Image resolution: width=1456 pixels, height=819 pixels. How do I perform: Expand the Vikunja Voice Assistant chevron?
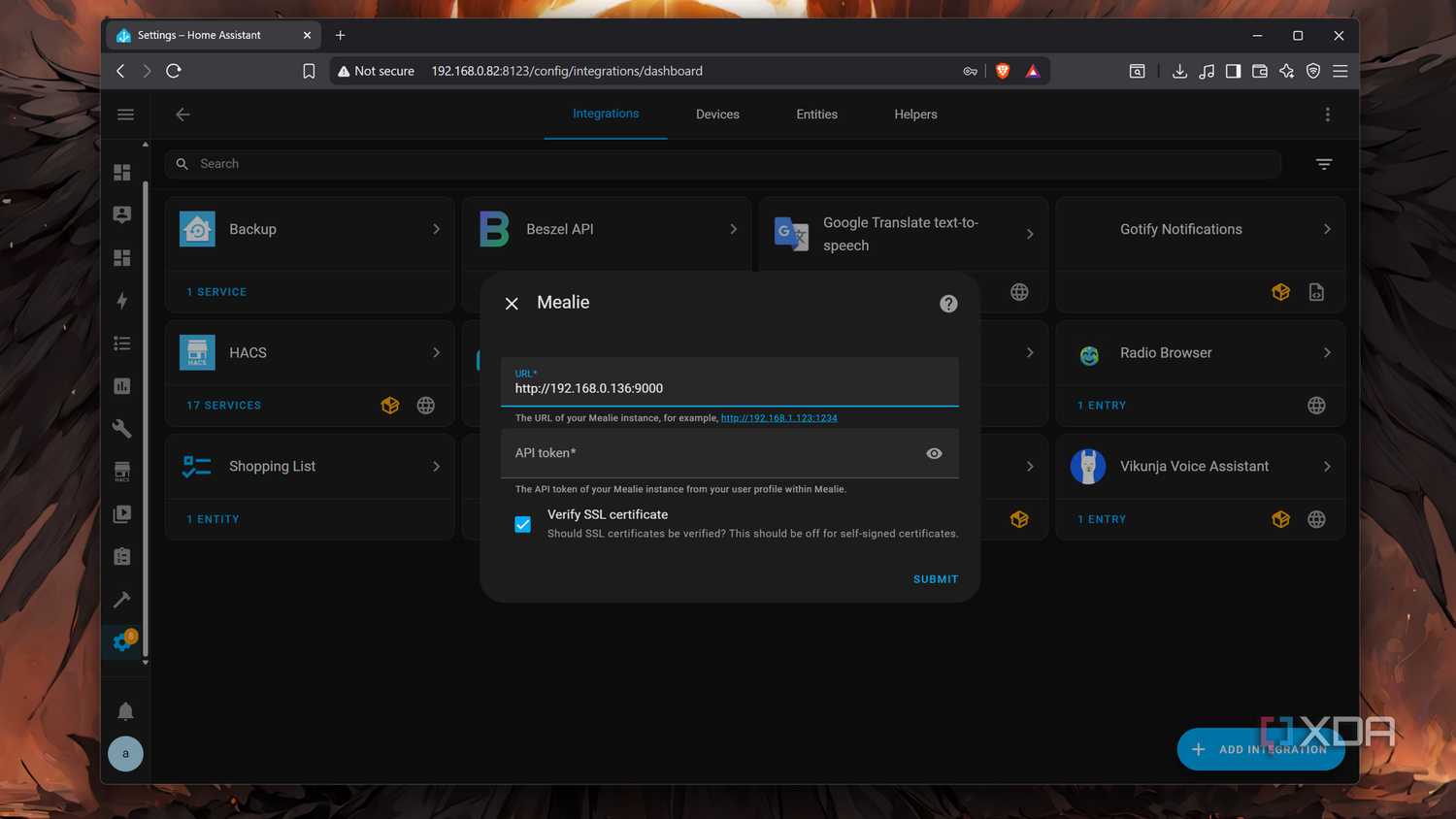click(1327, 466)
